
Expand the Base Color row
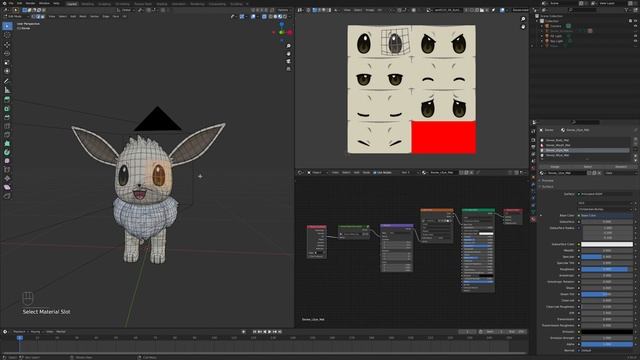pyautogui.click(x=541, y=216)
